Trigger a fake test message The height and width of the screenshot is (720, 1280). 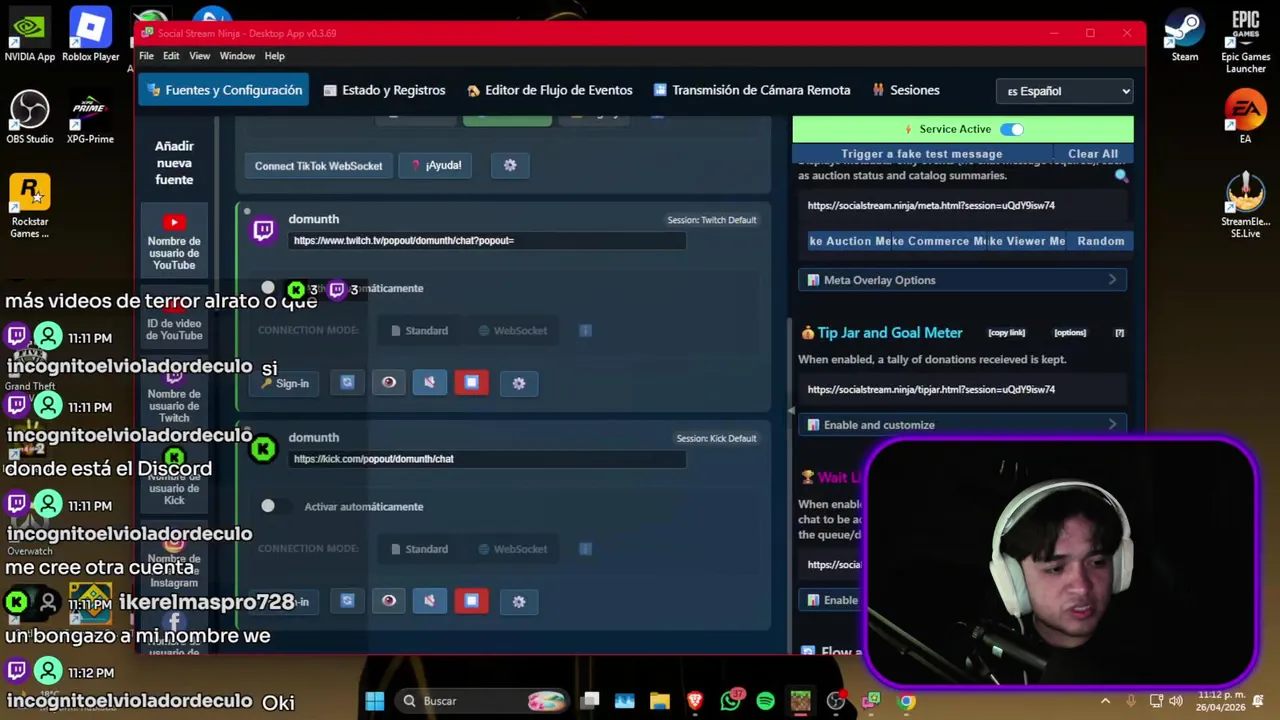[921, 154]
